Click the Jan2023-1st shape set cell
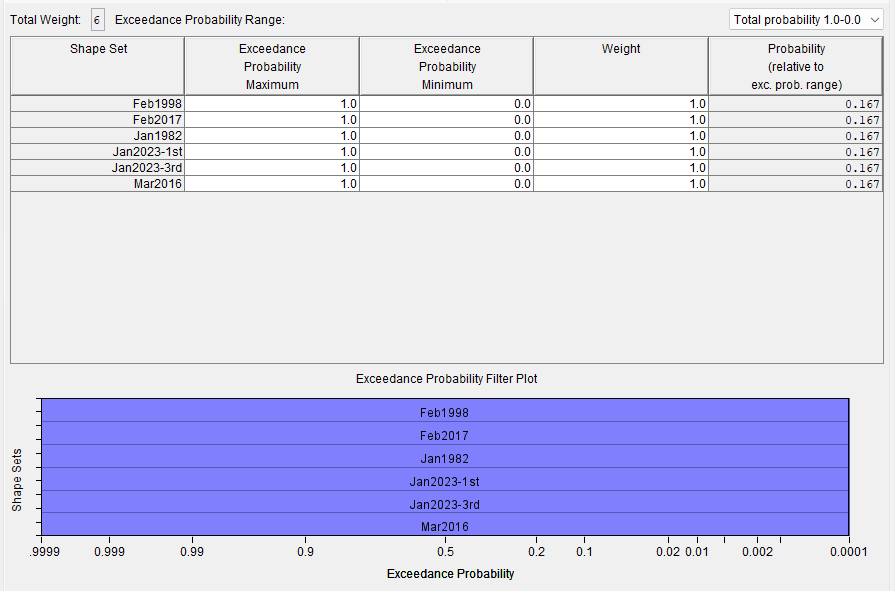 [98, 152]
